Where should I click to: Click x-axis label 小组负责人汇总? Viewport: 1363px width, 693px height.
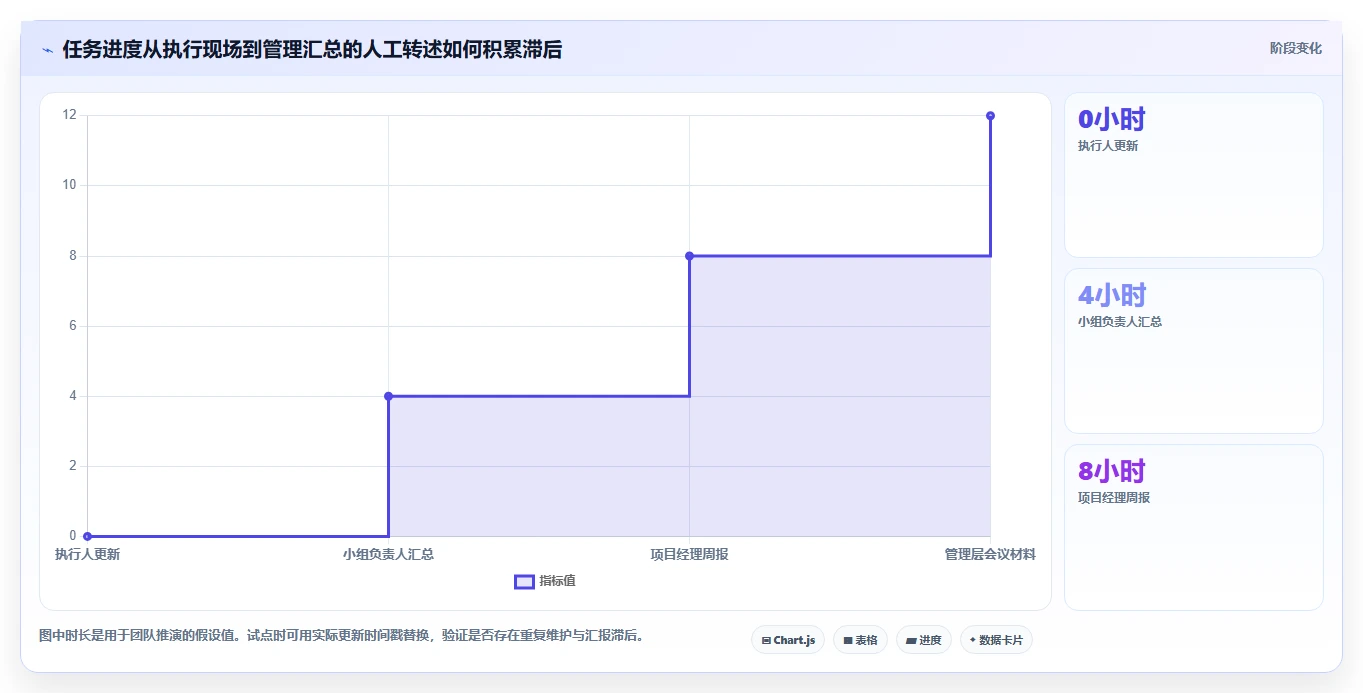[389, 554]
